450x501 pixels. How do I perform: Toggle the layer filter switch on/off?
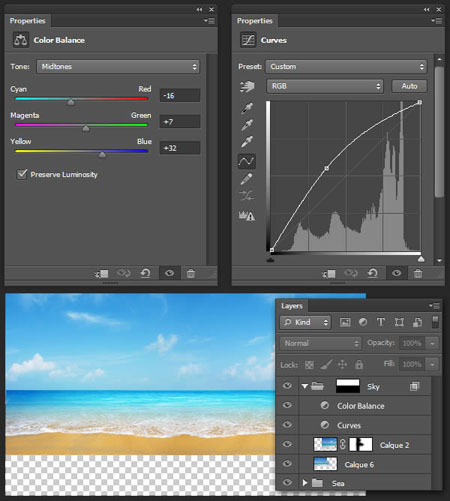[435, 322]
